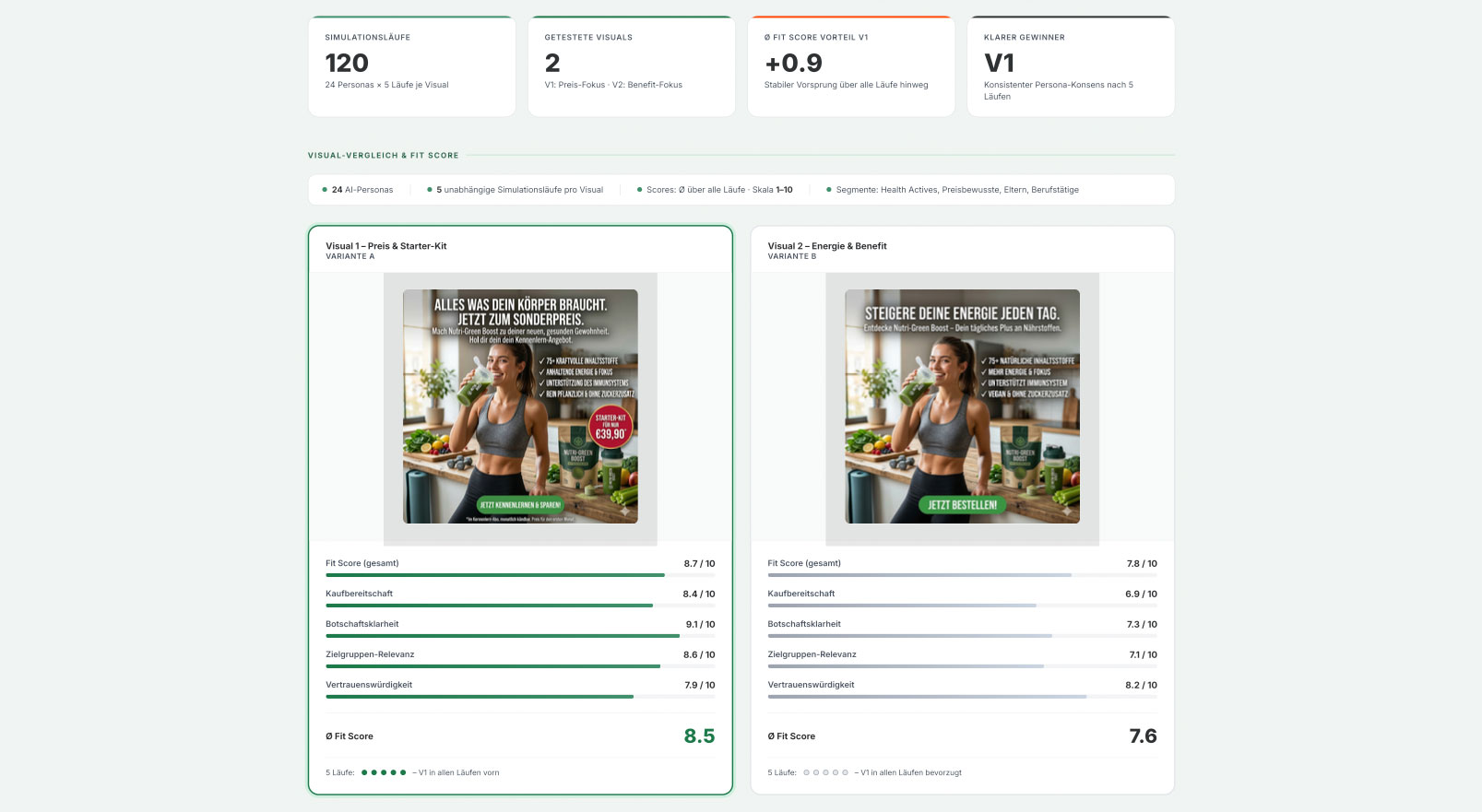Click "JETZT BESTELLEN!" button in Visual 2 ad
The width and height of the screenshot is (1482, 812).
pos(962,505)
